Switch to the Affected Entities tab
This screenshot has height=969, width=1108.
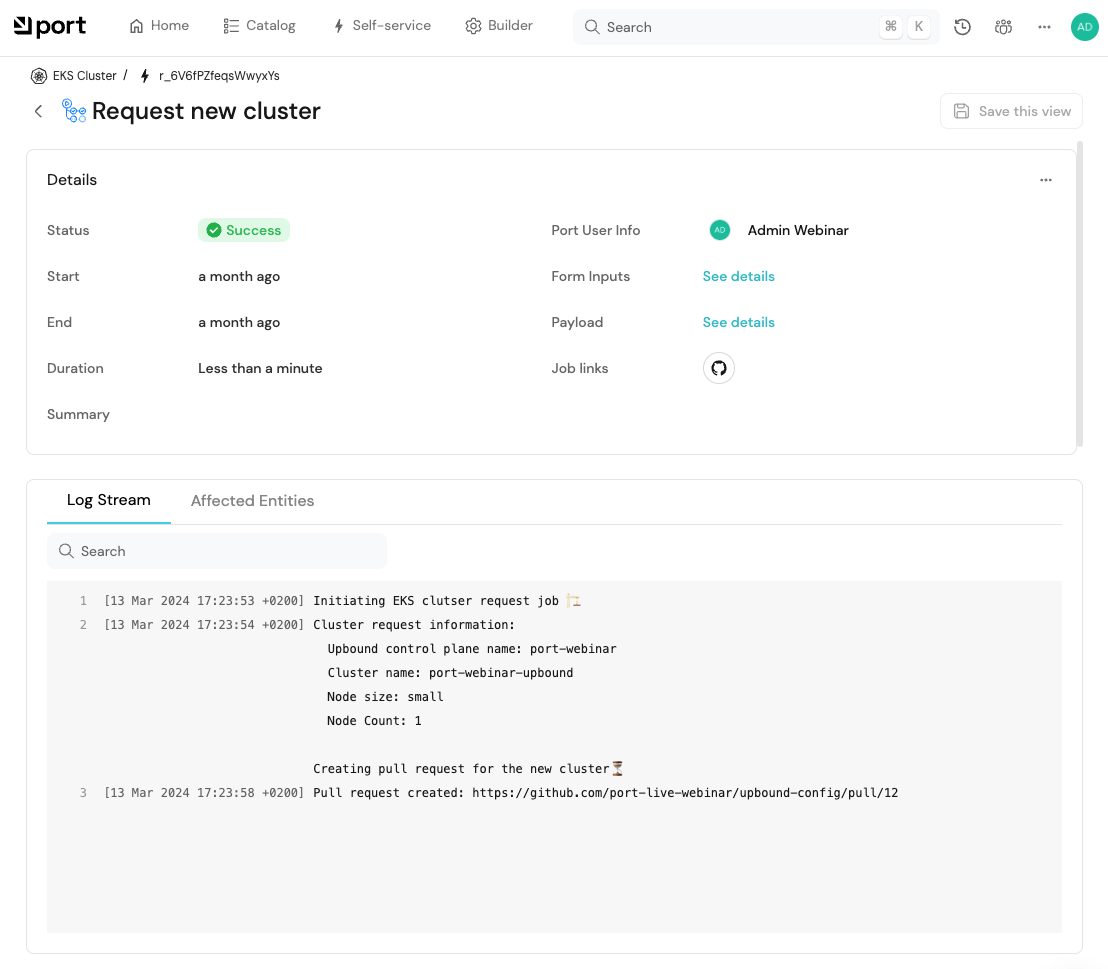point(252,501)
